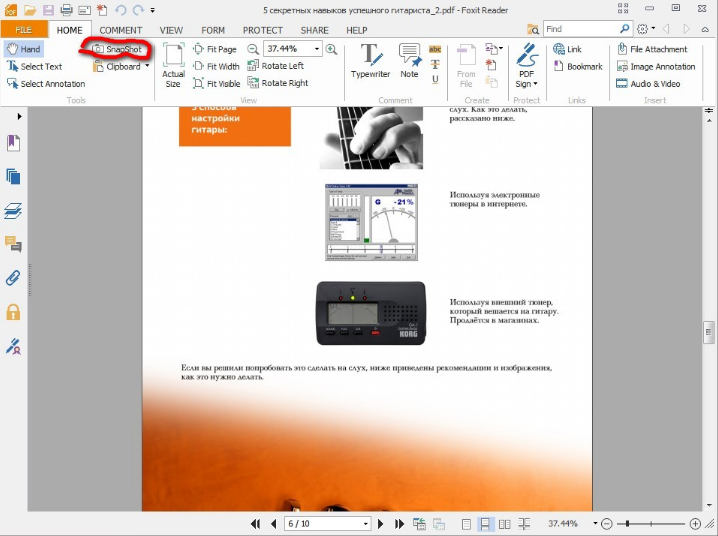Toggle continuous page view in status bar
This screenshot has width=718, height=536.
pyautogui.click(x=485, y=524)
